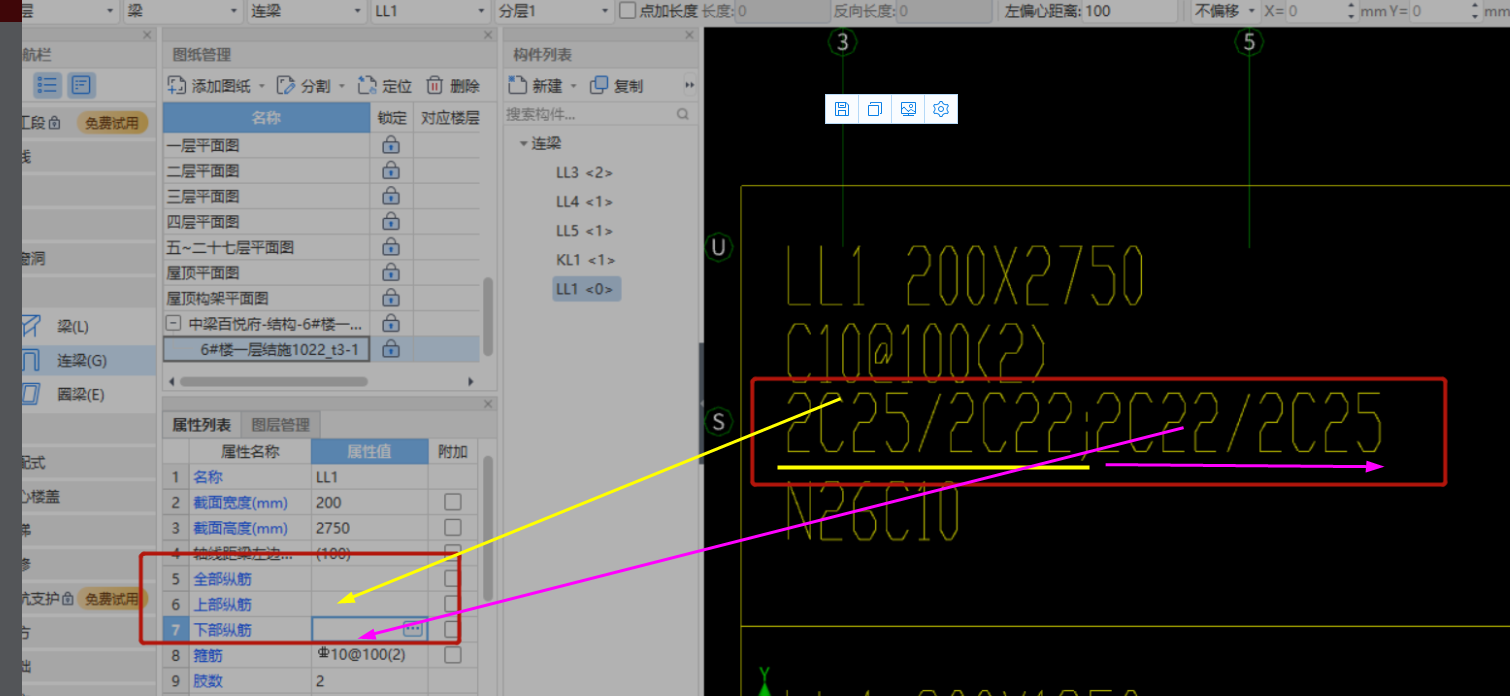Open the 分割 dropdown arrow
The width and height of the screenshot is (1510, 696).
(x=341, y=86)
